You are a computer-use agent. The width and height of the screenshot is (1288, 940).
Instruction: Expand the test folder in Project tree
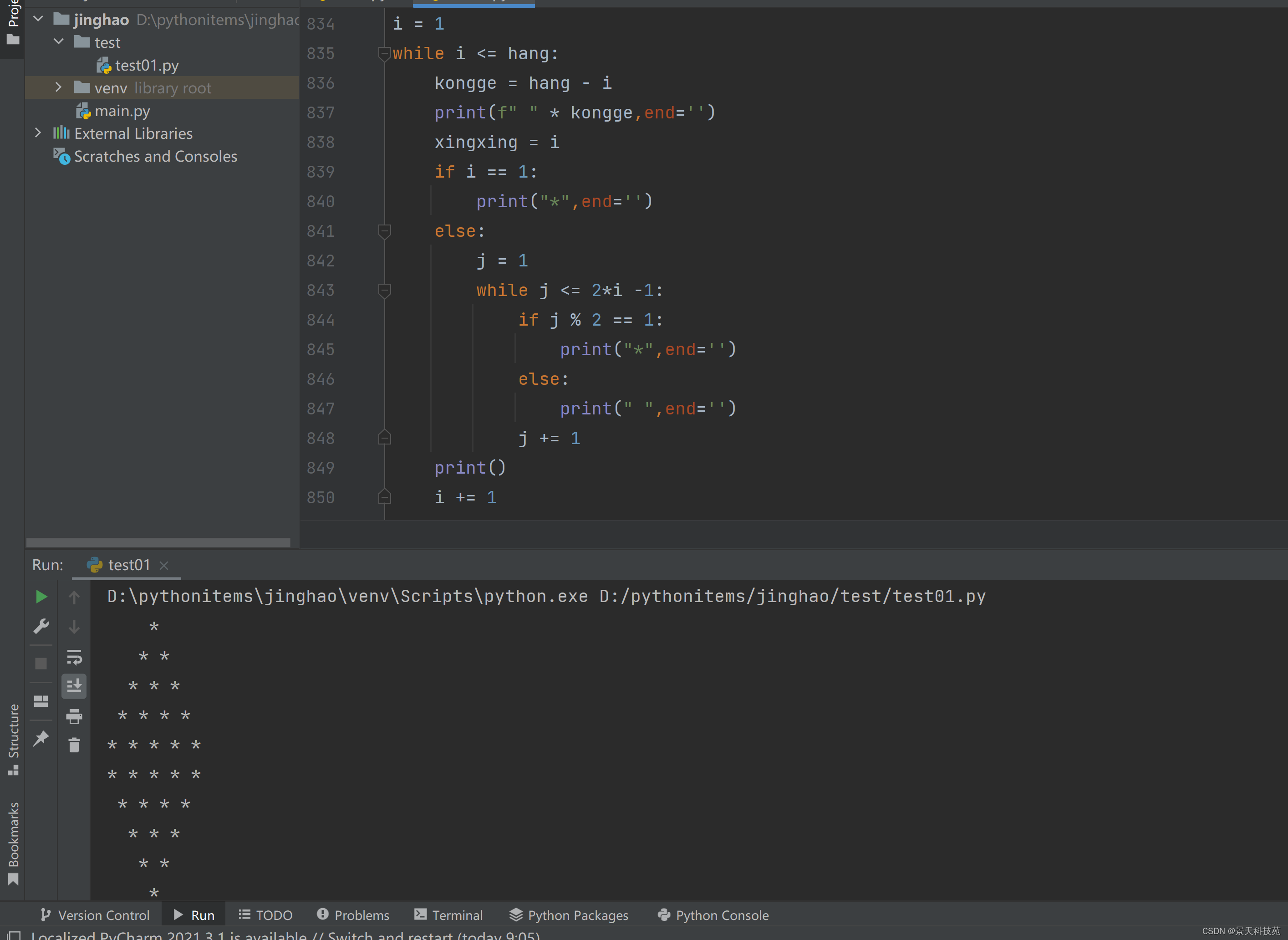pyautogui.click(x=58, y=42)
